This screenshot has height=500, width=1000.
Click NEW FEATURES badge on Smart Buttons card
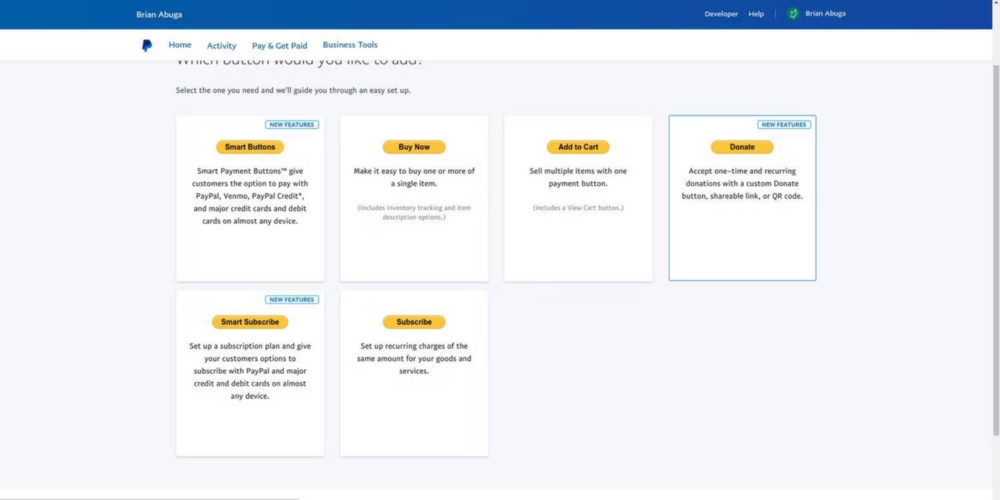pyautogui.click(x=292, y=125)
